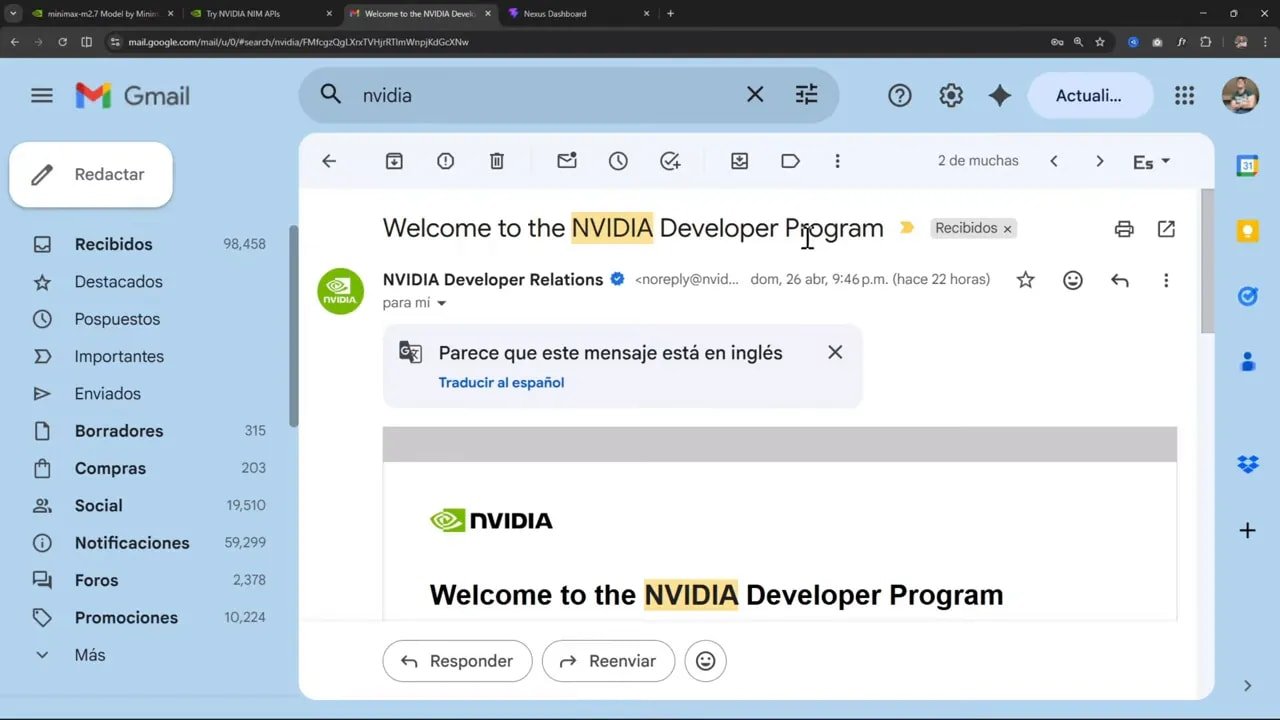Open Google Keep side panel icon
Viewport: 1280px width, 720px height.
tap(1247, 231)
